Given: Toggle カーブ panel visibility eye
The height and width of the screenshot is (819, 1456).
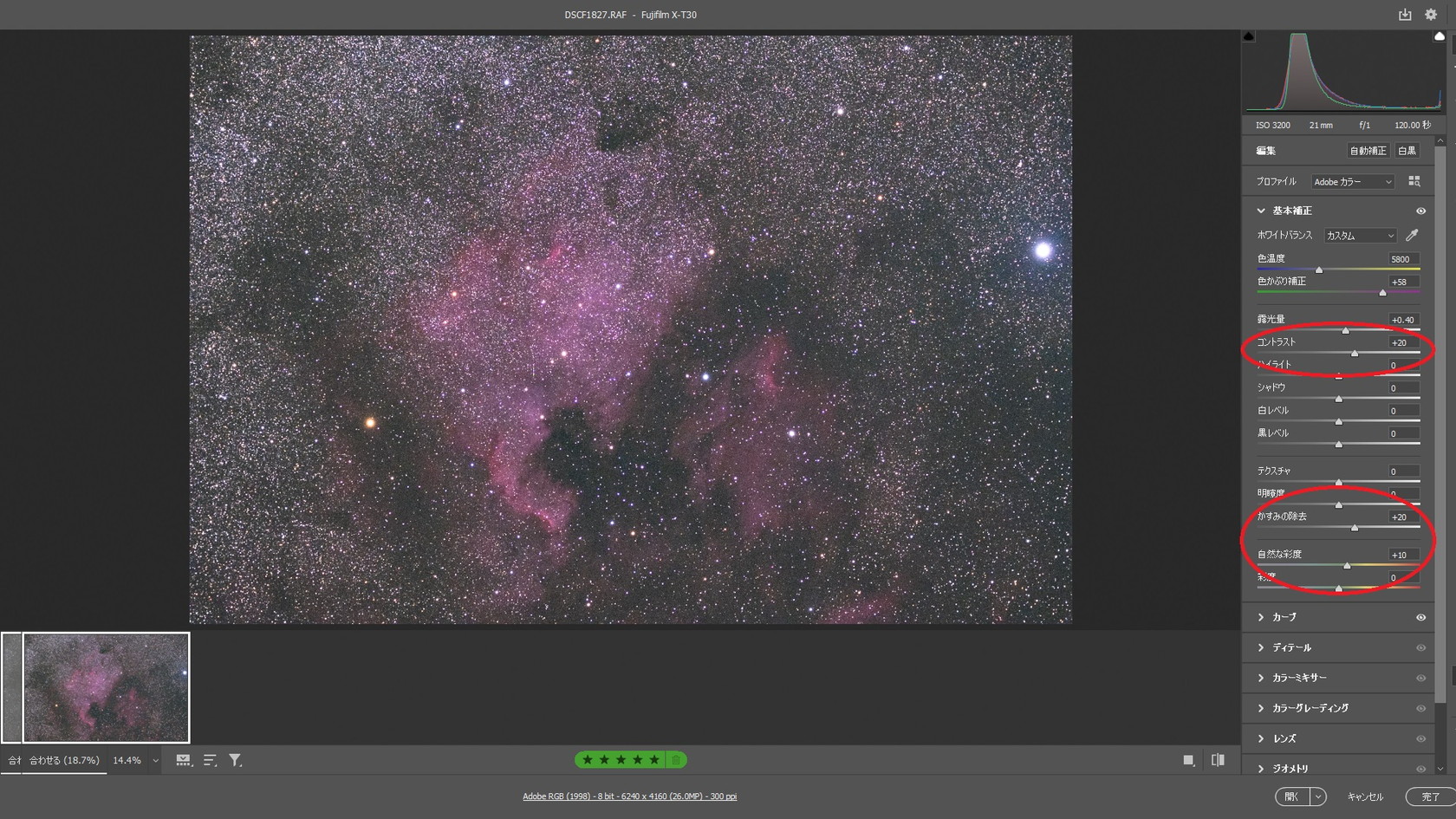Looking at the screenshot, I should [1420, 618].
